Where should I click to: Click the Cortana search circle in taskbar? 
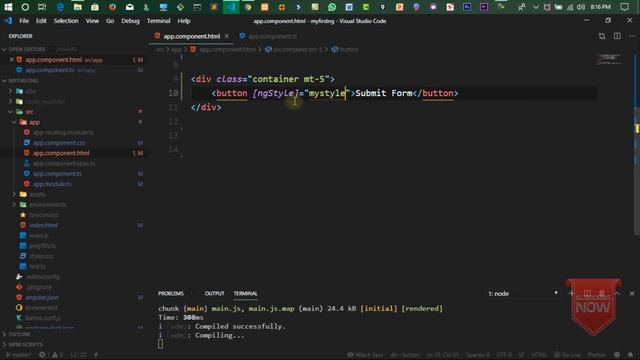[25, 7]
